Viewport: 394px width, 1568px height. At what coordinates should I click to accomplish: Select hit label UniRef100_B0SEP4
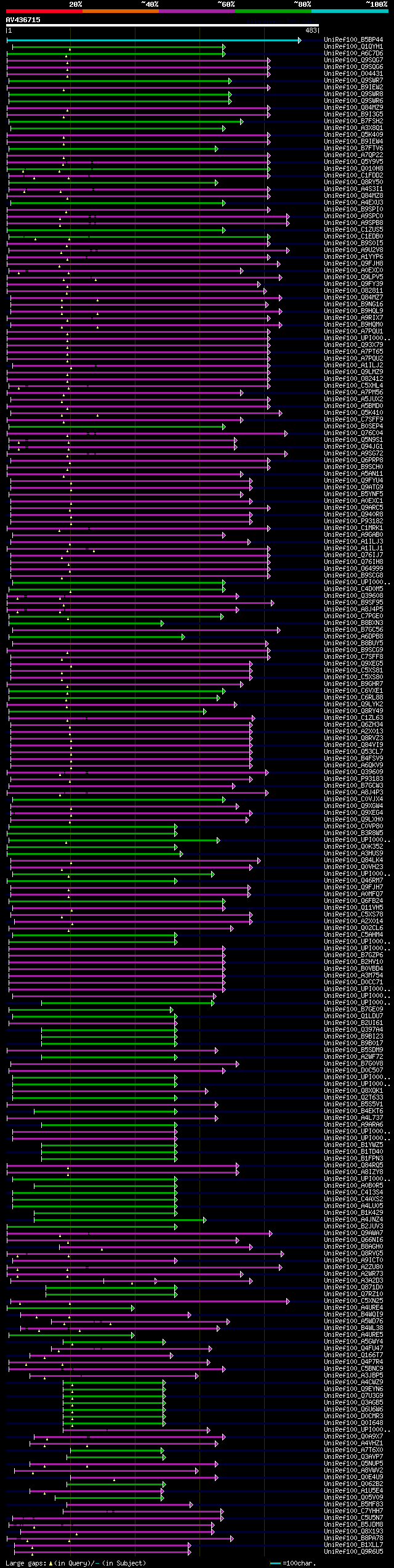(x=353, y=427)
